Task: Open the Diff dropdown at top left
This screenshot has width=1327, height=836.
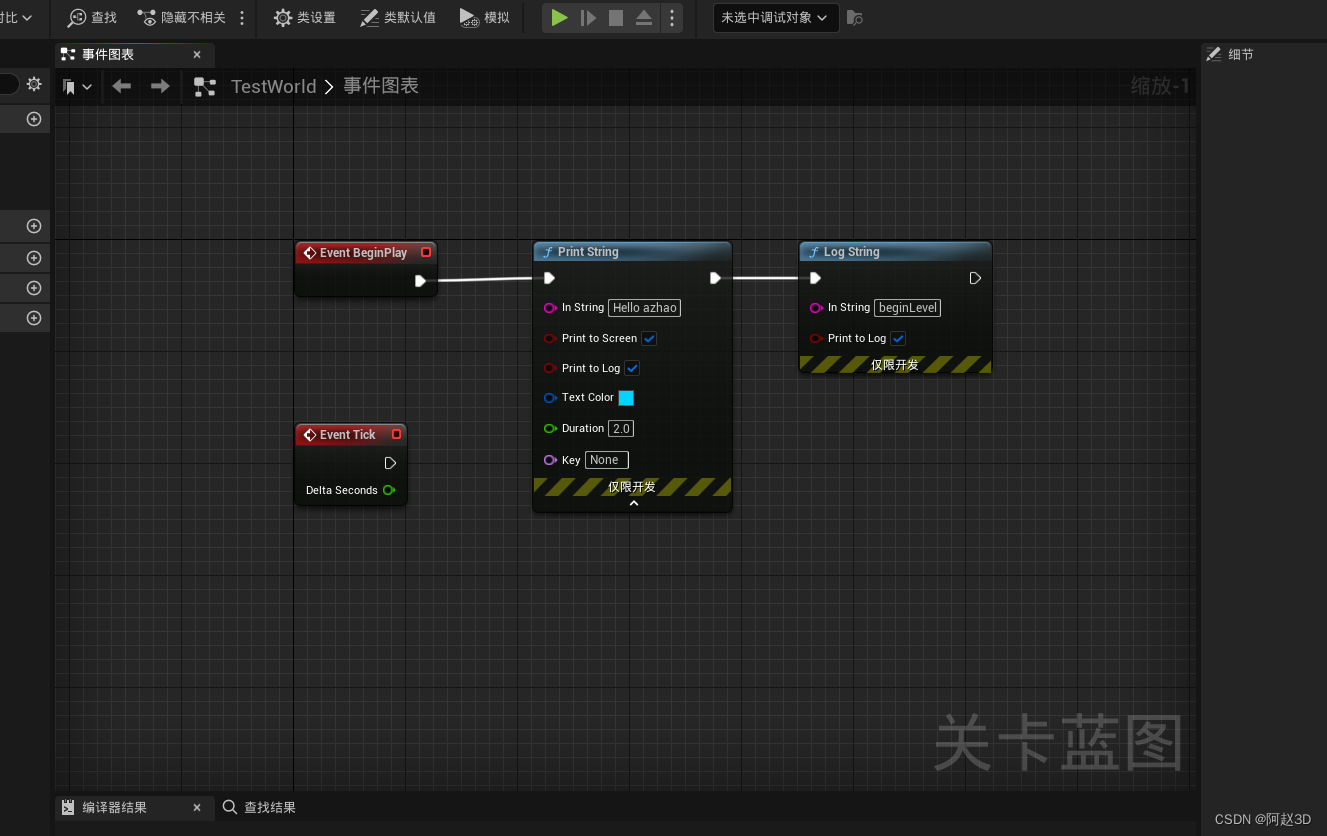Action: pyautogui.click(x=16, y=18)
